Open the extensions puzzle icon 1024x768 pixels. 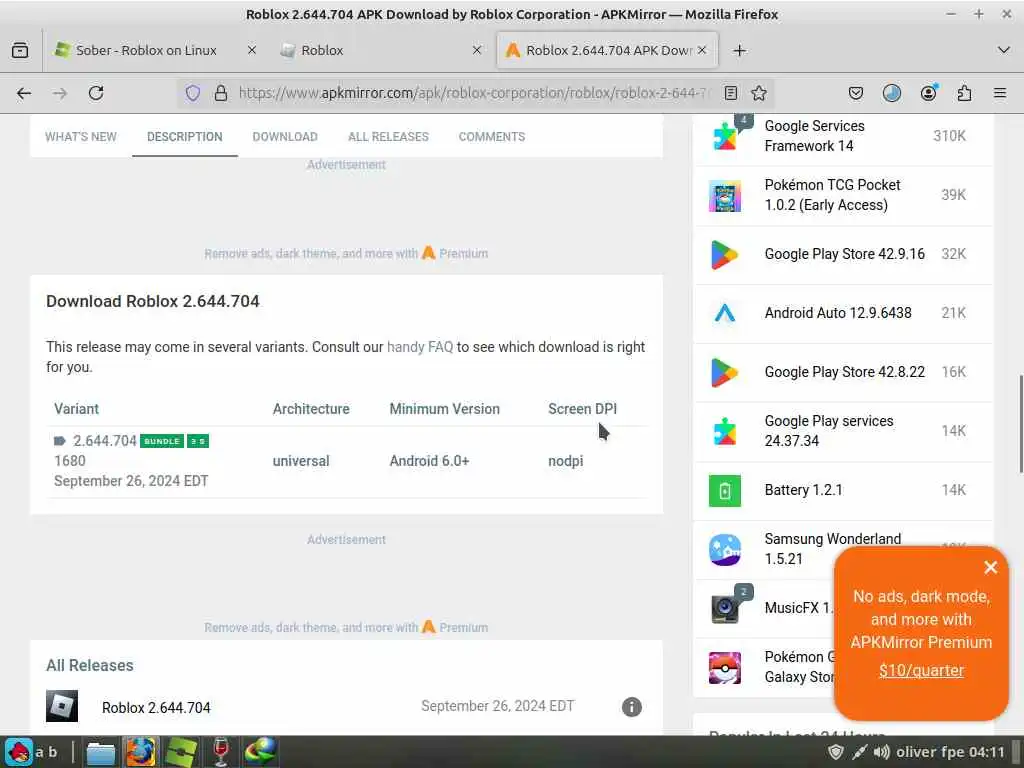pos(964,93)
